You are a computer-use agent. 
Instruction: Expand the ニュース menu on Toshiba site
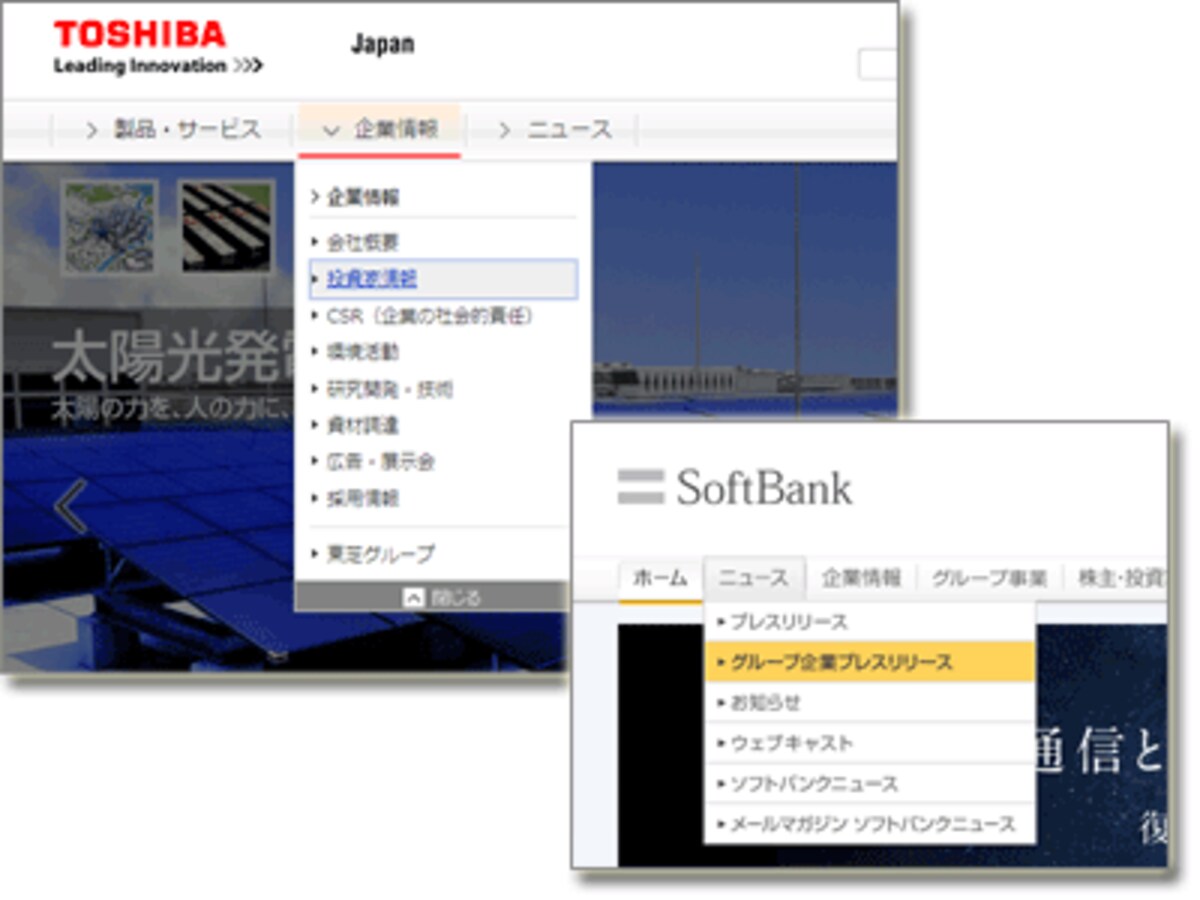[554, 130]
